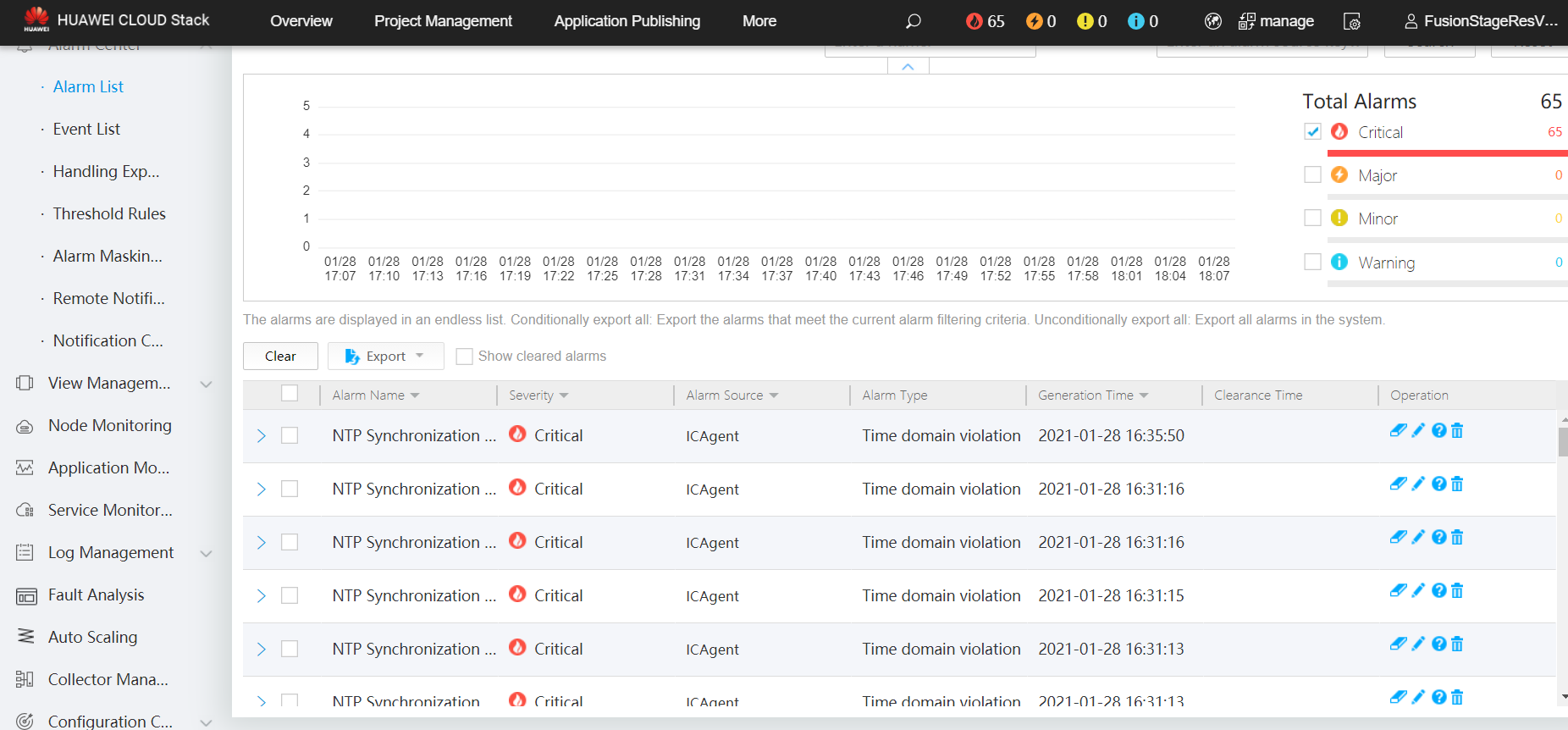Open help for the 16:31:15 alarm
Viewport: 1568px width, 730px height.
pyautogui.click(x=1438, y=590)
